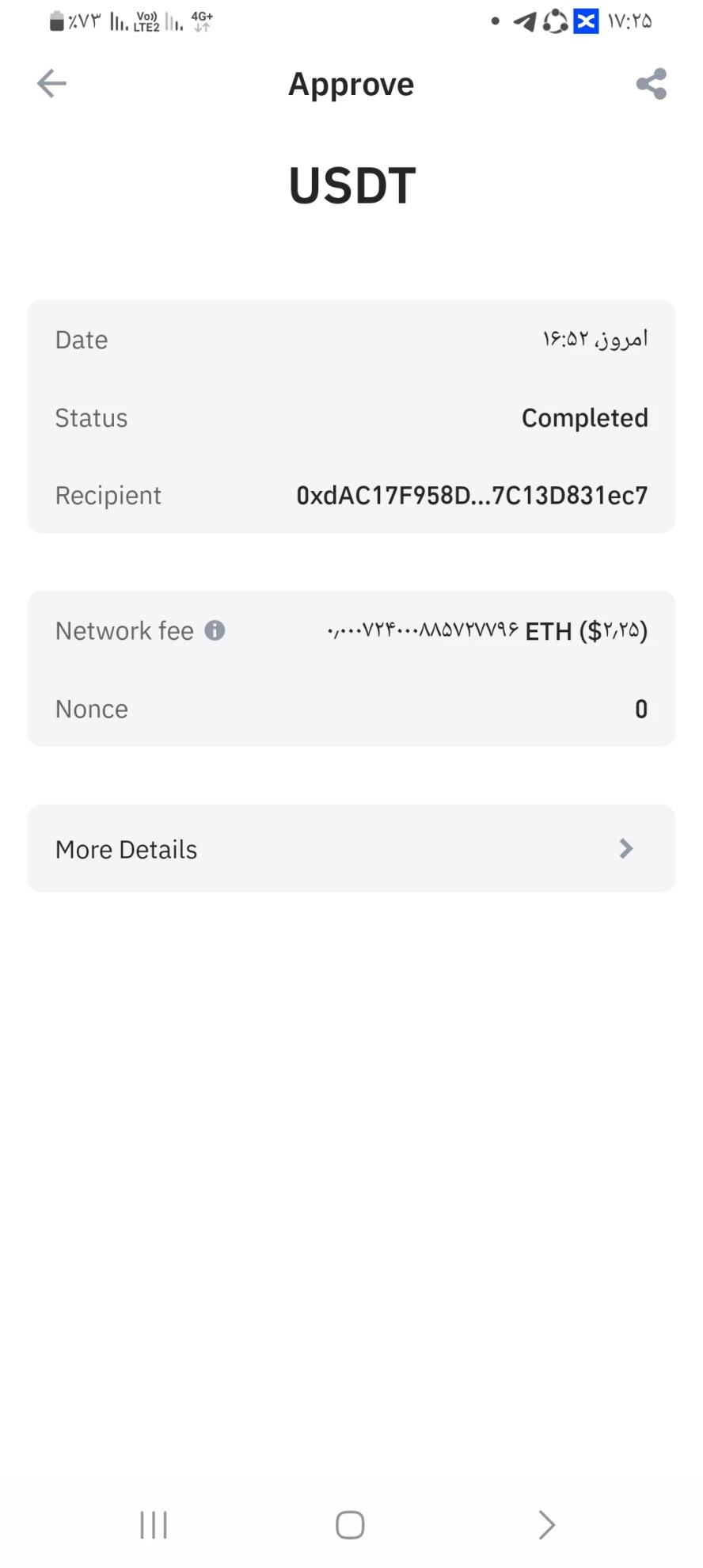Tap the Approve page title

(x=351, y=84)
